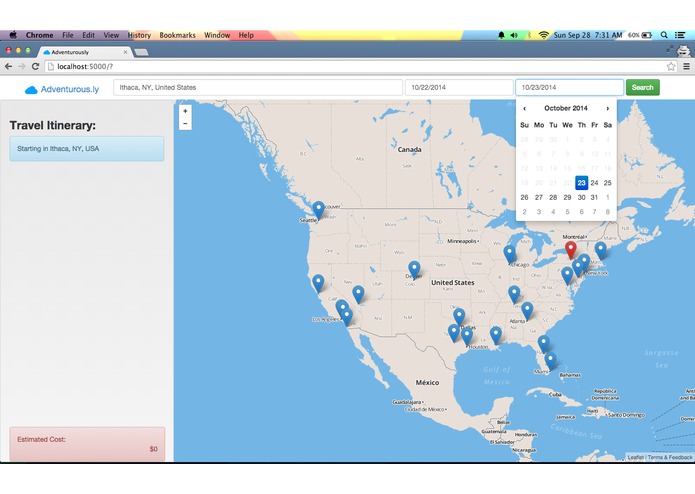Open the Edit menu

point(88,35)
